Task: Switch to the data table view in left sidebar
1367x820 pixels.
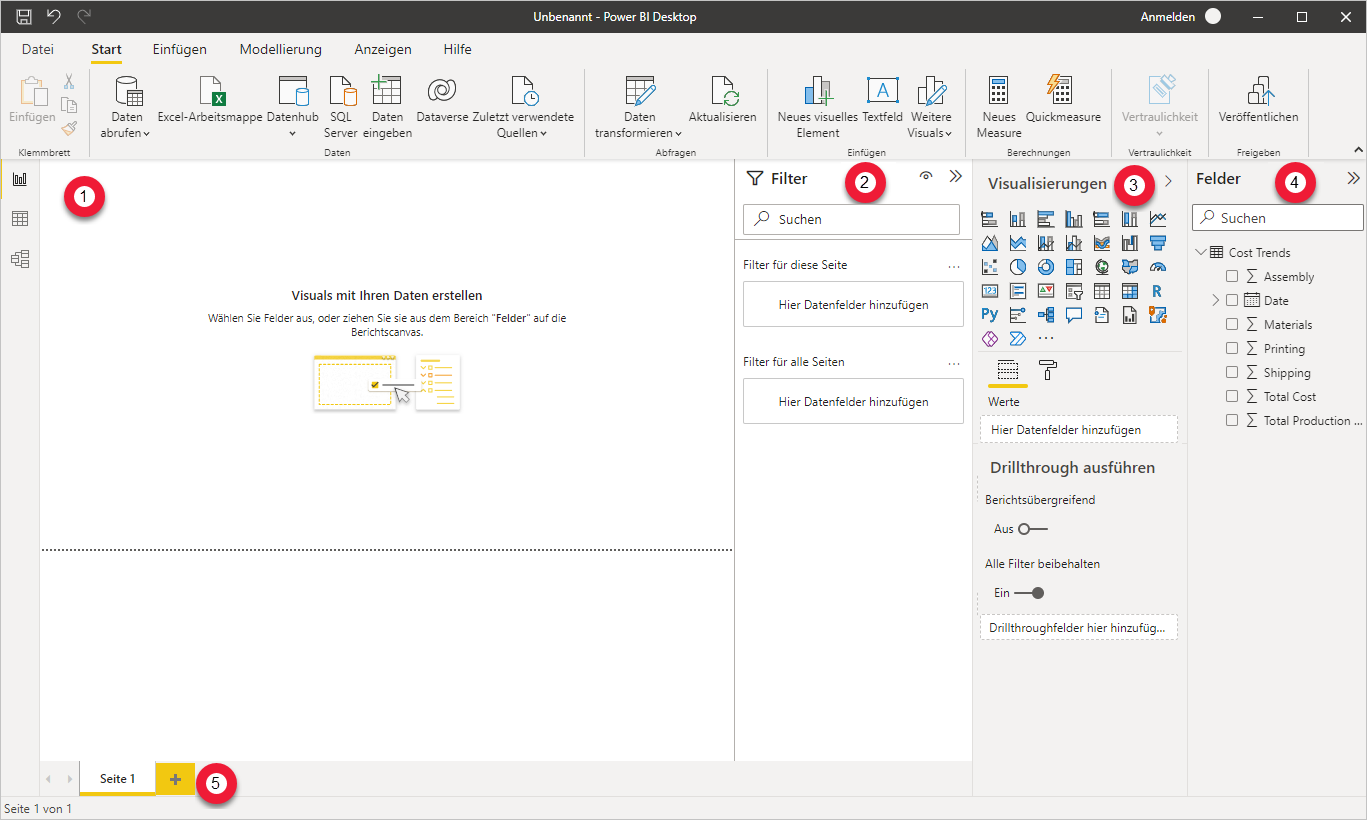Action: [x=20, y=219]
